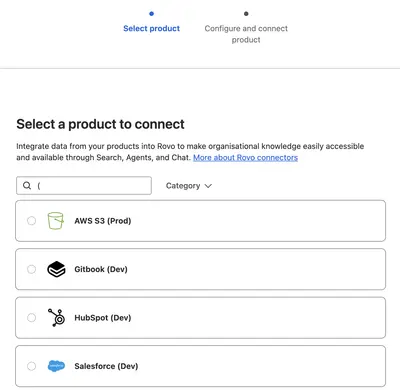Click the Salesforce (Dev) label
Screen dimensions: 400x390
pos(106,366)
